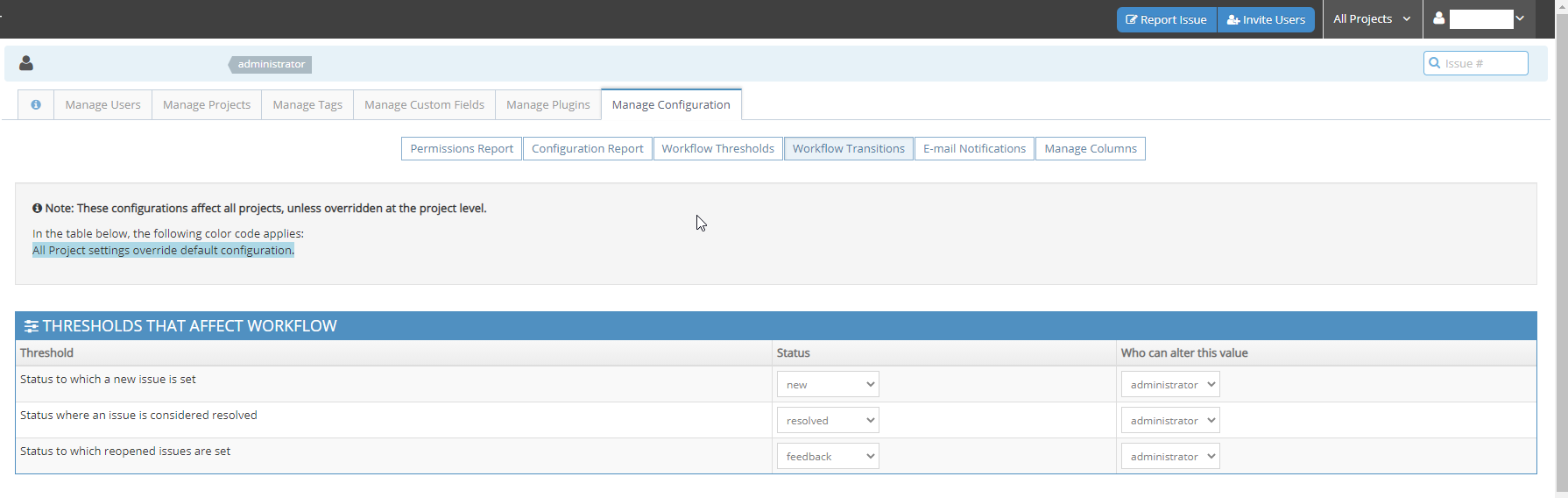Open the All Projects dropdown
The image size is (1568, 498).
(x=1372, y=18)
